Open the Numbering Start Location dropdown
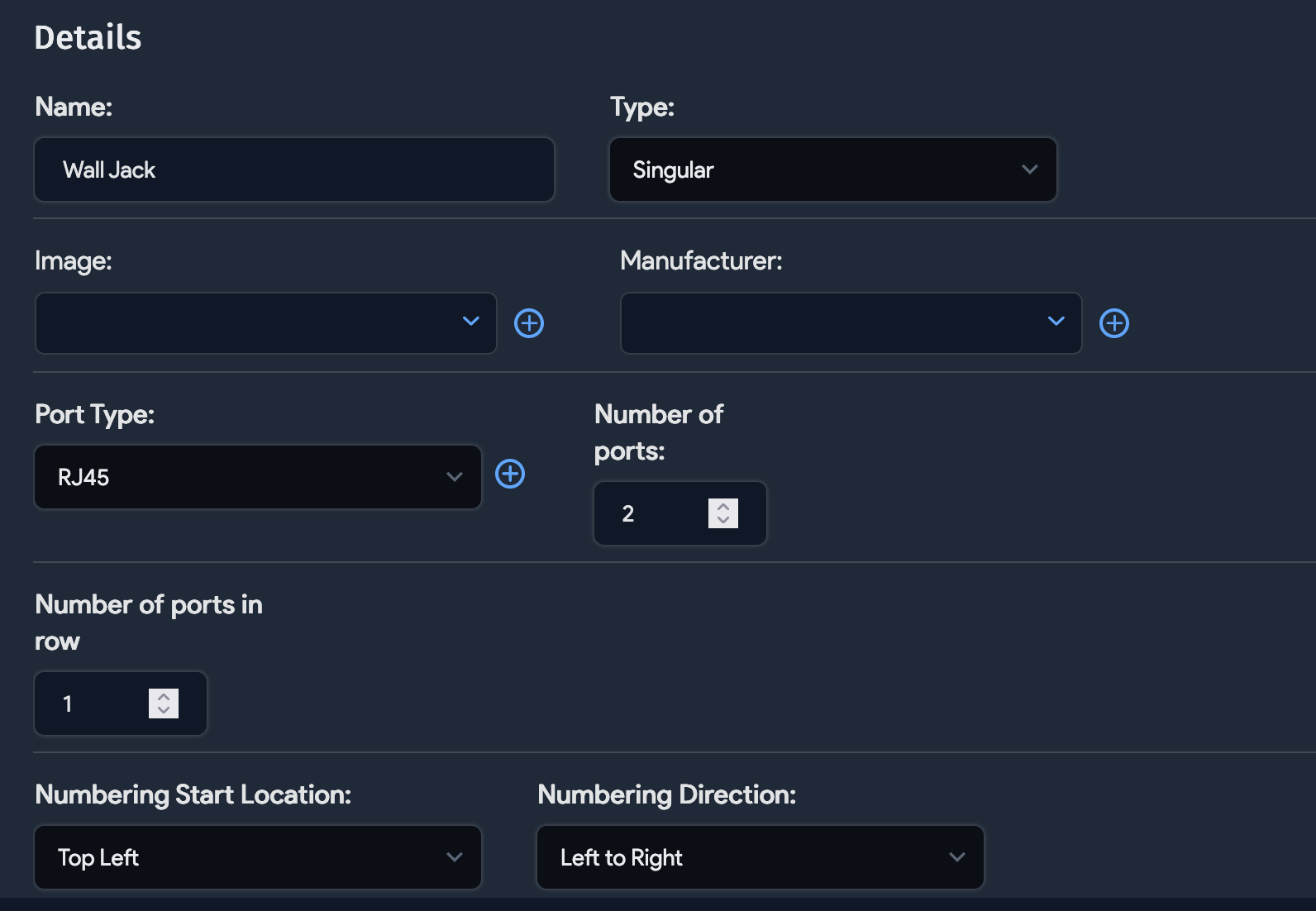The image size is (1316, 911). [x=257, y=857]
